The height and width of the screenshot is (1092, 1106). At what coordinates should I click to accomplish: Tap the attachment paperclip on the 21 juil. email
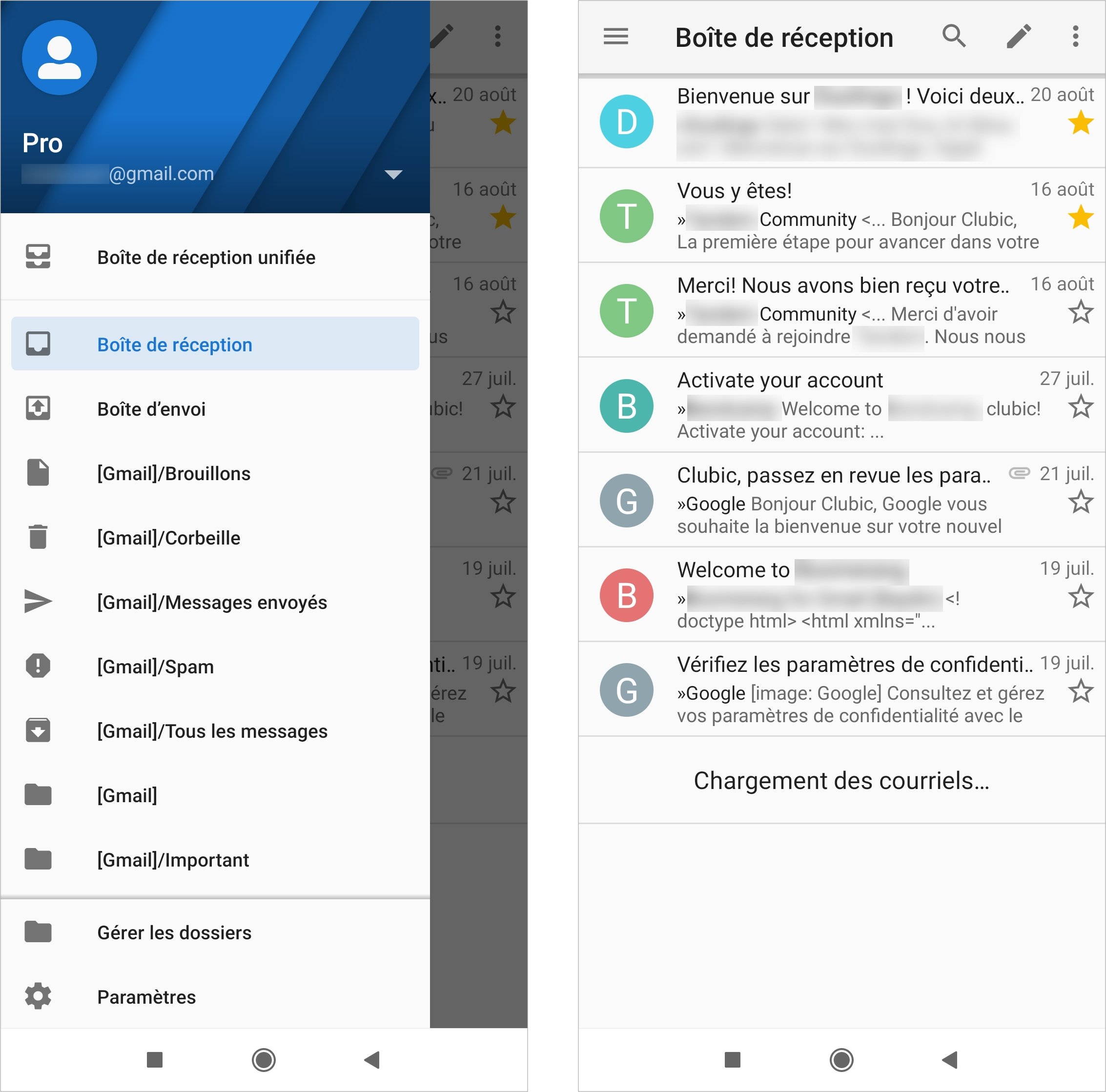(x=1019, y=473)
